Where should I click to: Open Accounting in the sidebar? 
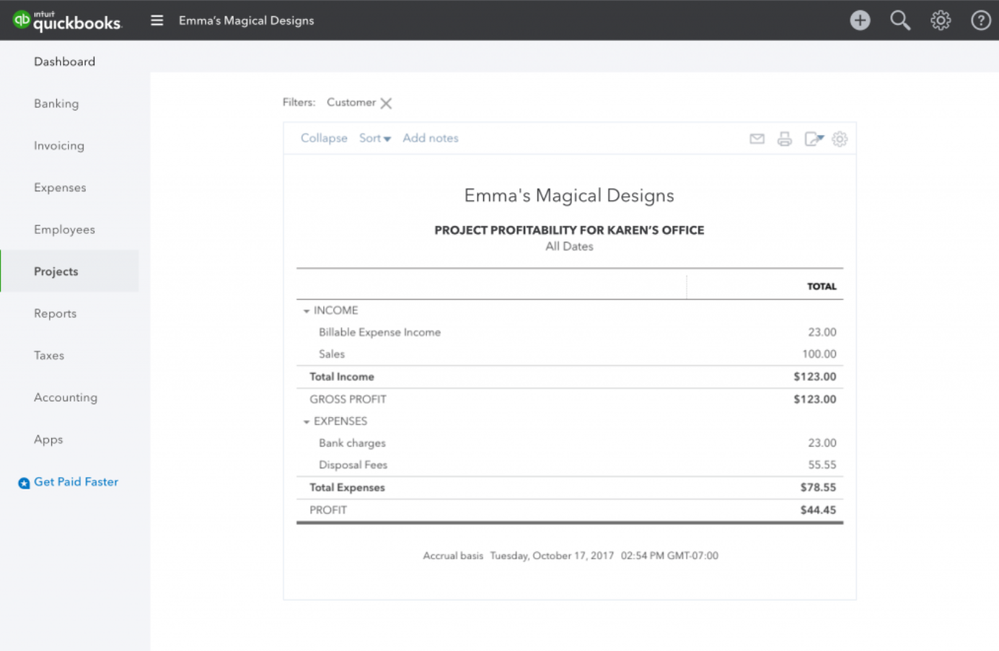66,397
